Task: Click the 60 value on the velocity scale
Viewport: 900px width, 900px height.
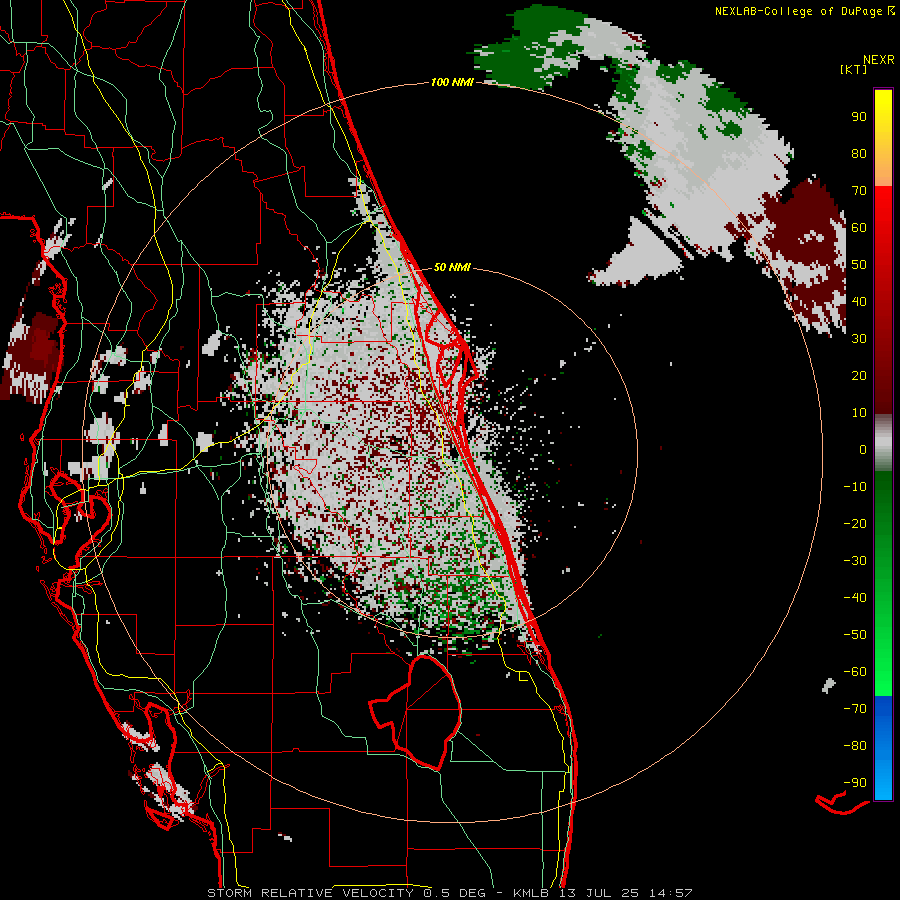Action: point(859,228)
